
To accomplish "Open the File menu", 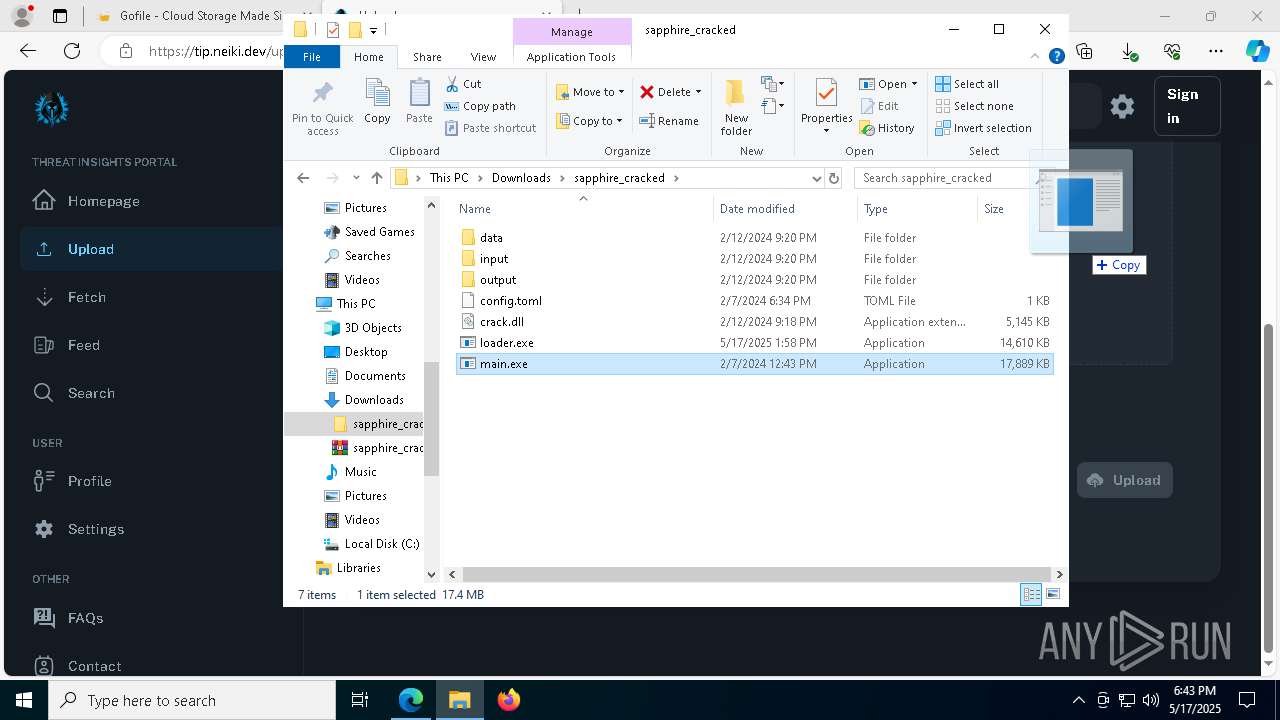I will pyautogui.click(x=312, y=57).
